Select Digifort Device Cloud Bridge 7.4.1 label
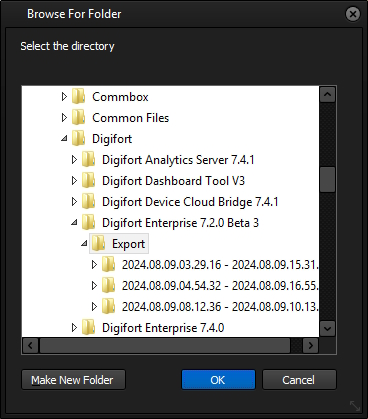This screenshot has width=368, height=419. (190, 202)
